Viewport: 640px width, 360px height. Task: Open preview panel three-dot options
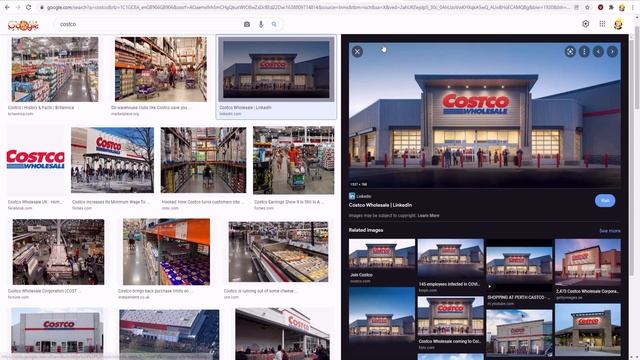(x=584, y=51)
